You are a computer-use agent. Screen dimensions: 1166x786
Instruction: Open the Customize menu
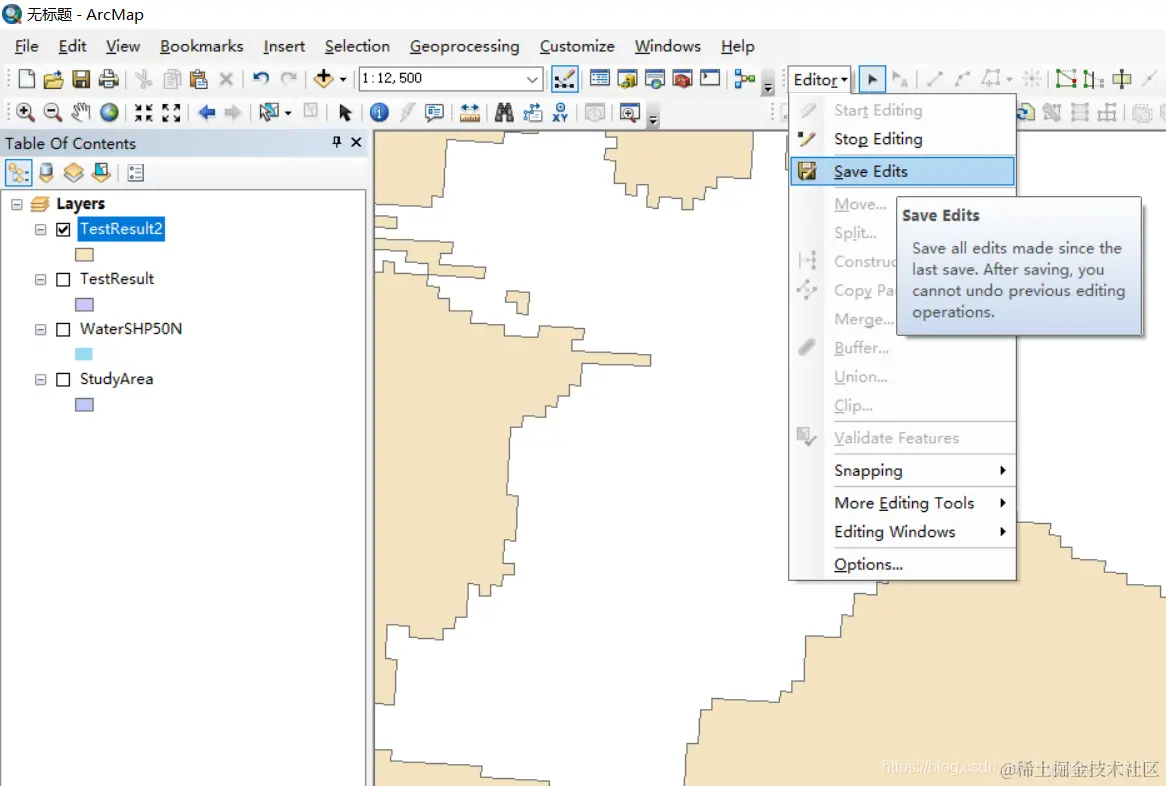[x=577, y=46]
